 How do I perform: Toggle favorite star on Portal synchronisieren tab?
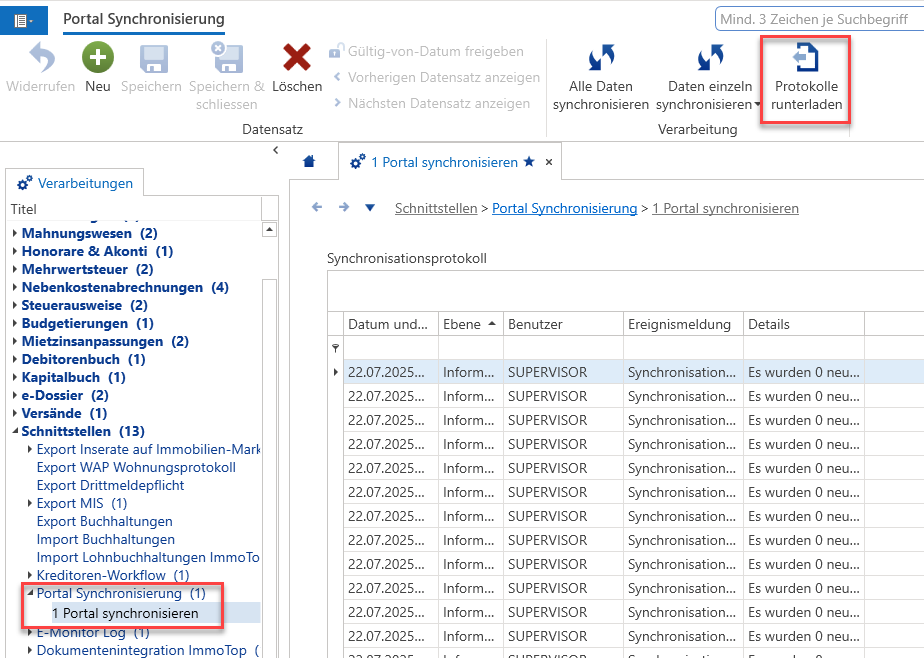tap(529, 161)
